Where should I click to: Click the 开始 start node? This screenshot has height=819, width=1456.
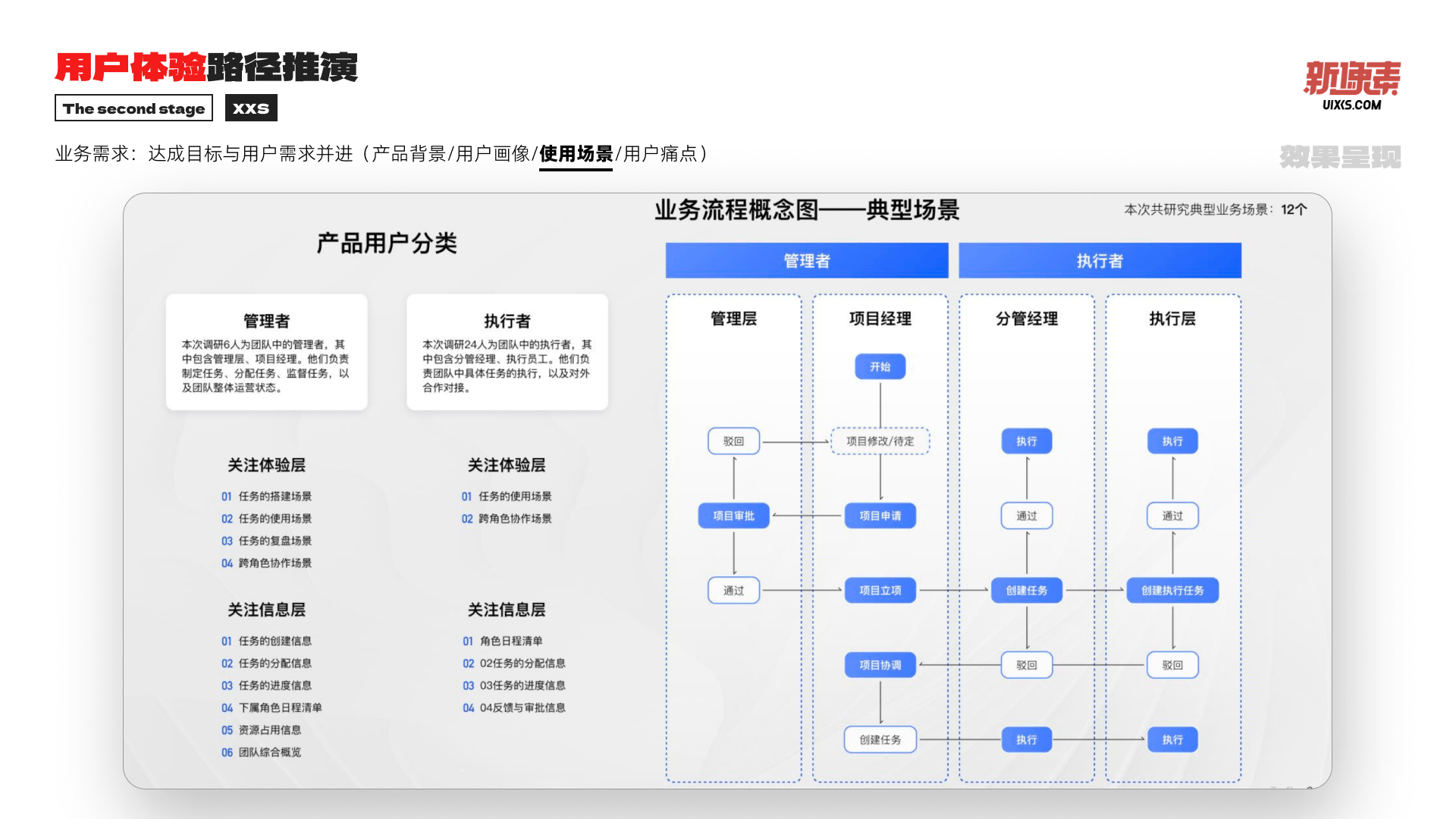pyautogui.click(x=880, y=367)
